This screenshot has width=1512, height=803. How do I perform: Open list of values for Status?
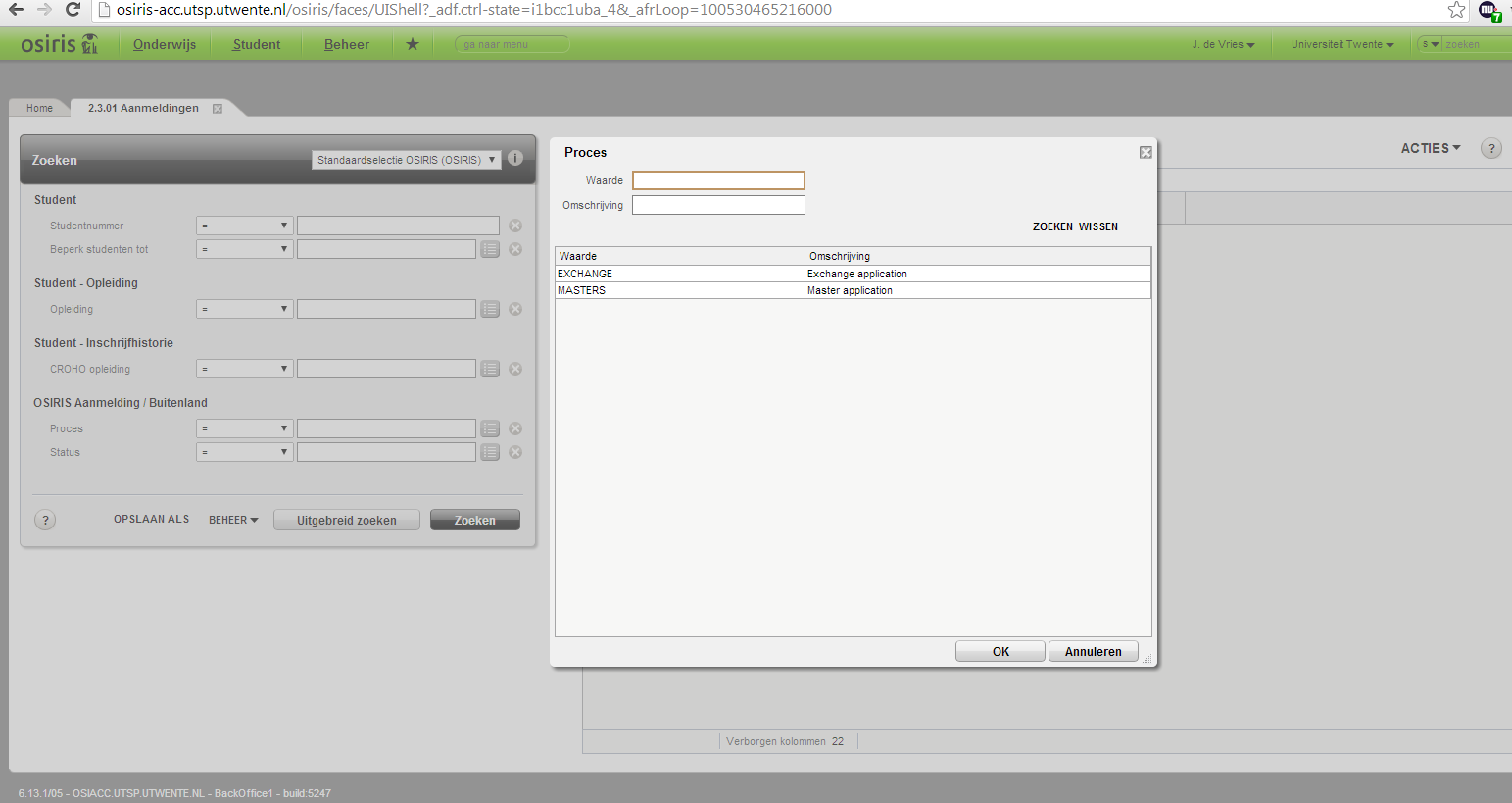(x=490, y=452)
